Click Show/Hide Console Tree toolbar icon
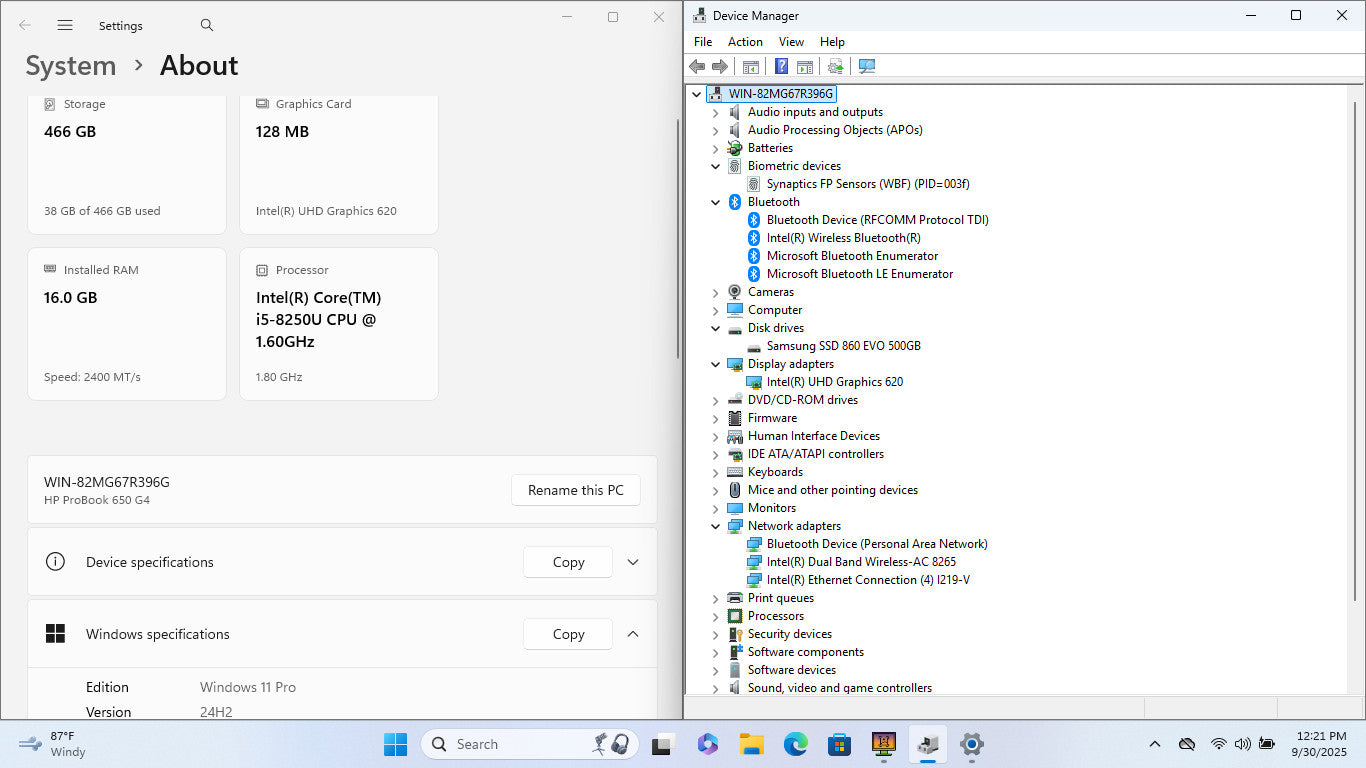The height and width of the screenshot is (768, 1366). click(x=750, y=66)
